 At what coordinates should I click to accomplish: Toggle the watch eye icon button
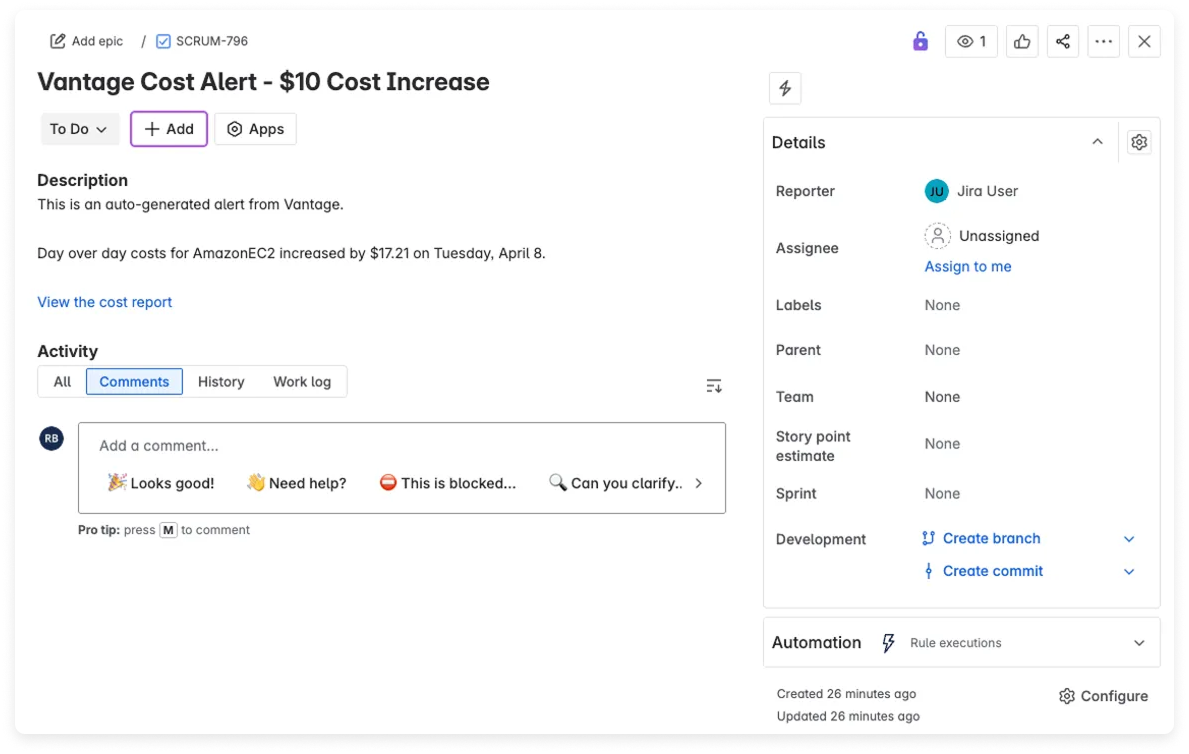pos(971,41)
